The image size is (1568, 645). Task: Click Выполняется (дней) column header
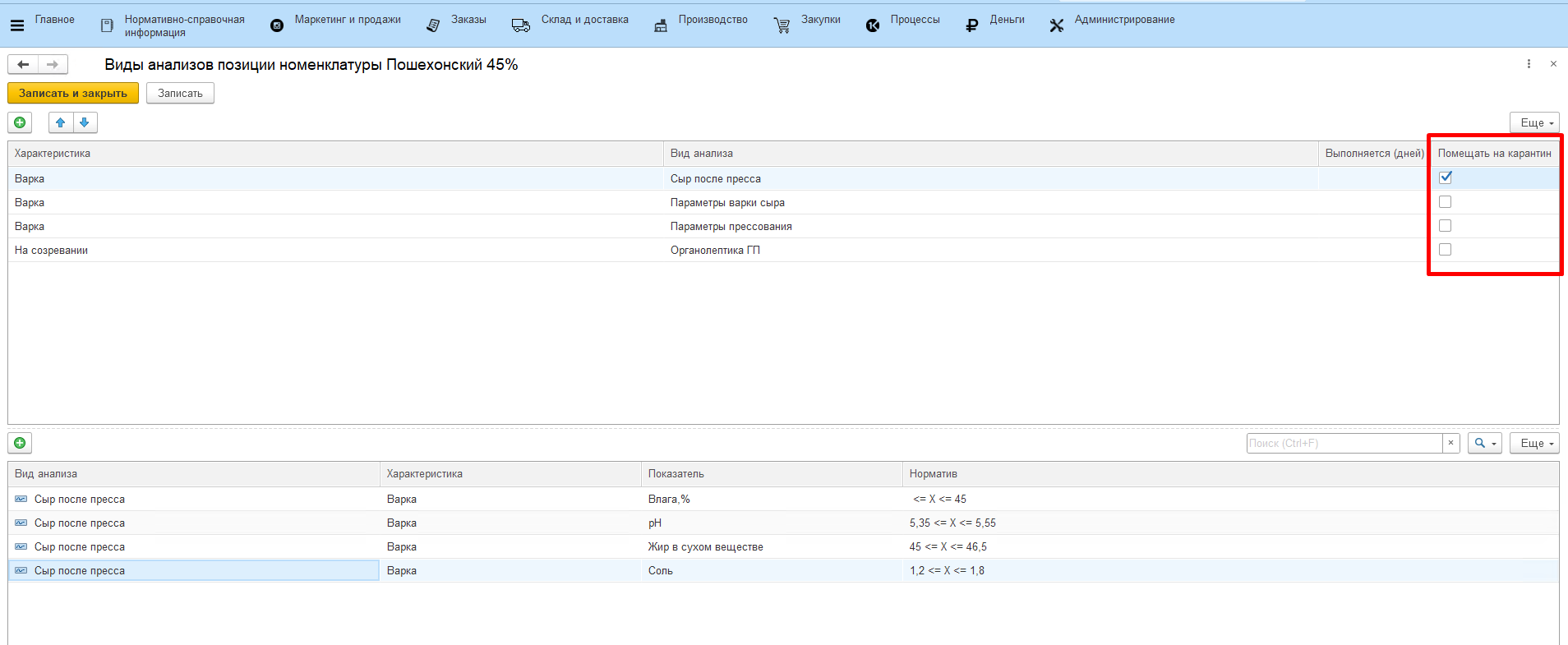coord(1375,154)
